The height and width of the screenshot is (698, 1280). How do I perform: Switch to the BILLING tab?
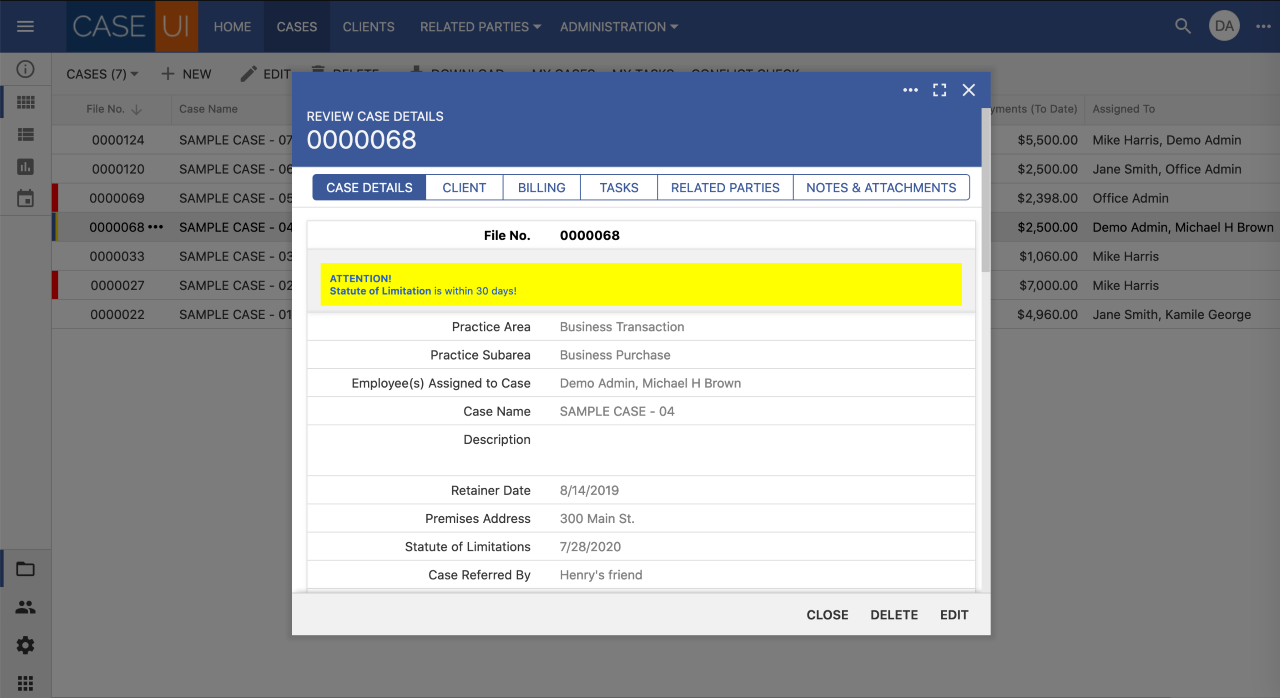coord(541,187)
